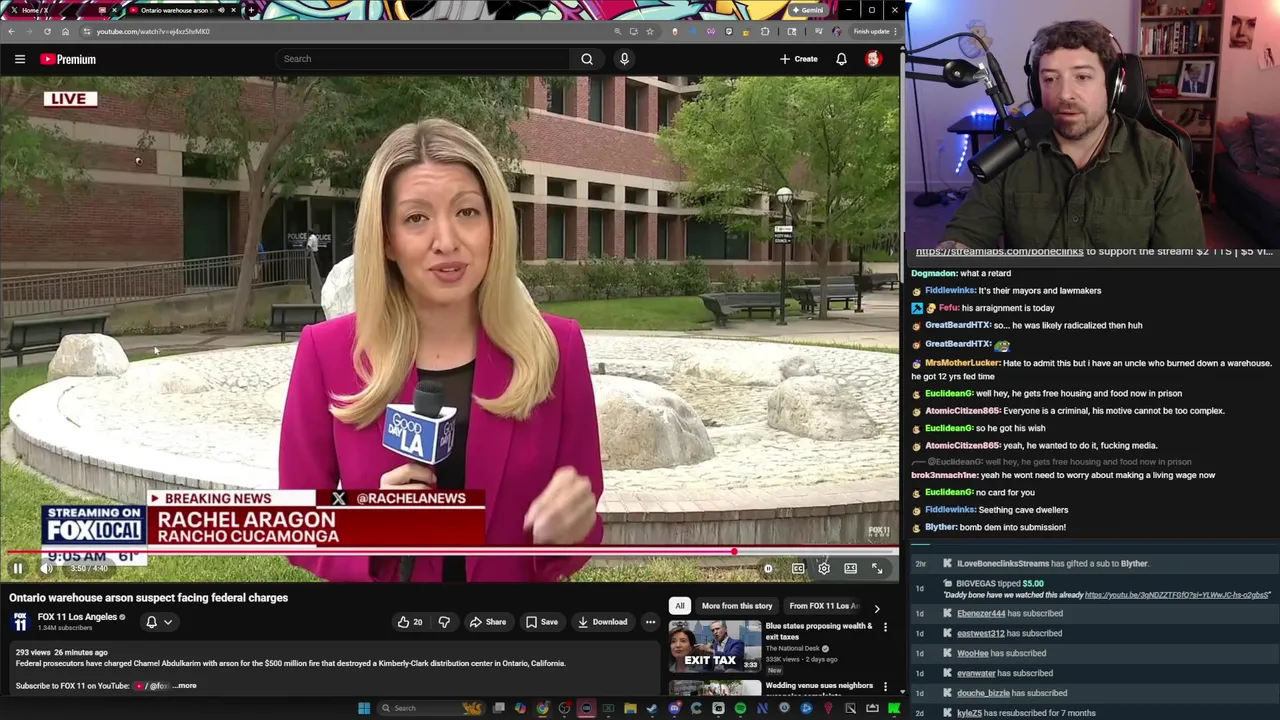
Task: Click the Create video button
Action: 799,59
